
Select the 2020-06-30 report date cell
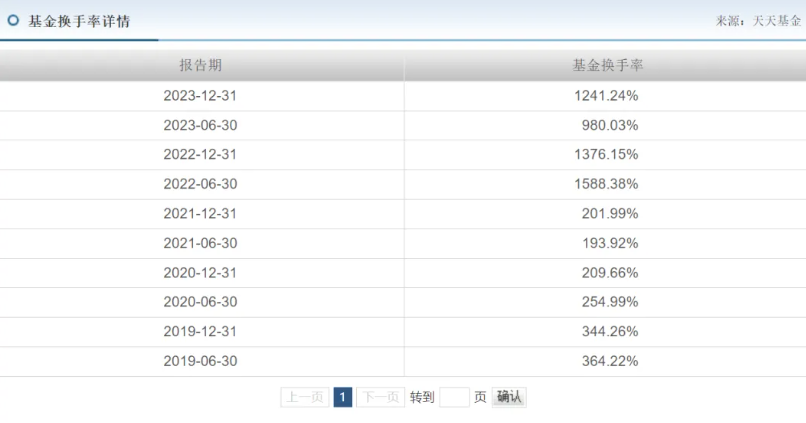200,302
